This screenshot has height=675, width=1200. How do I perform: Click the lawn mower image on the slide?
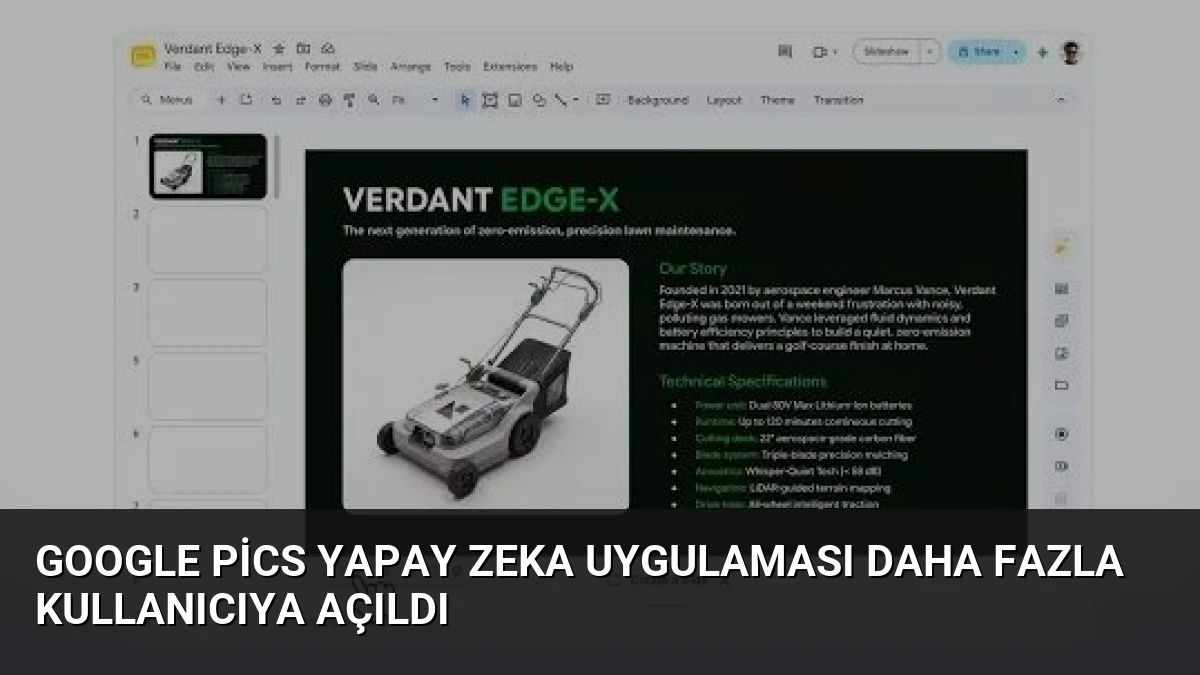pos(486,385)
